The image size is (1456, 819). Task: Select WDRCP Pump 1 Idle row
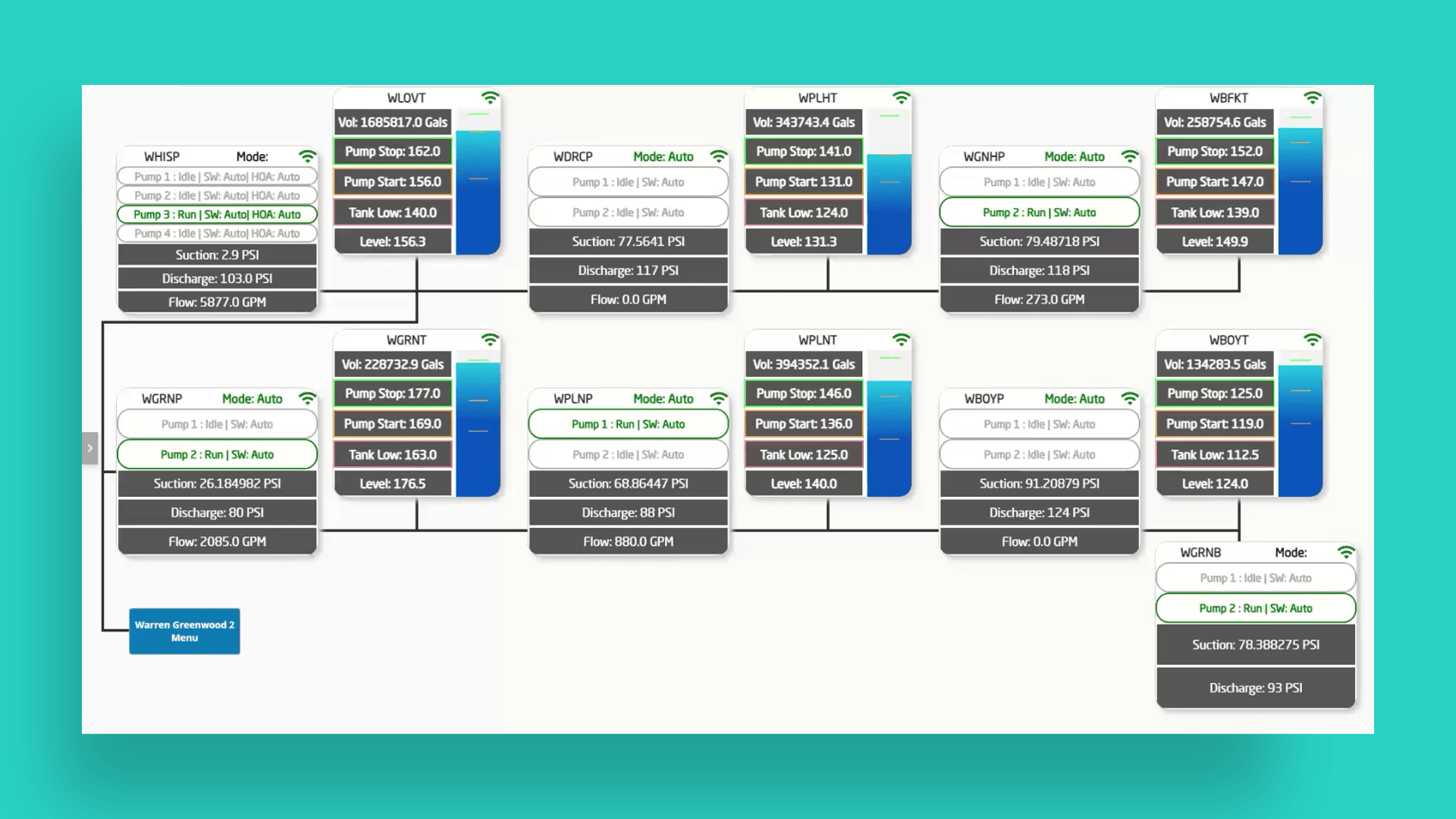pyautogui.click(x=628, y=182)
